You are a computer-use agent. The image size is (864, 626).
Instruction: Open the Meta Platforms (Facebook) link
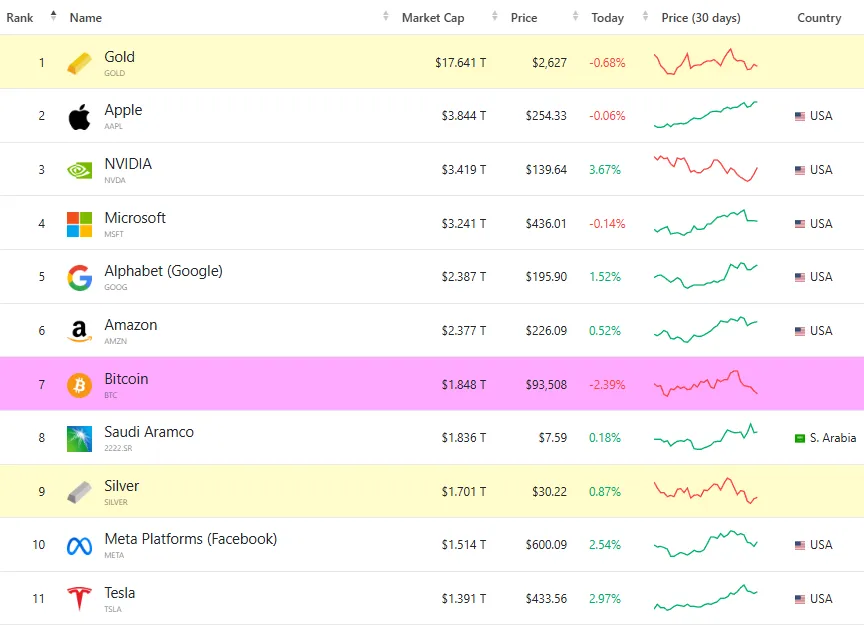[191, 539]
